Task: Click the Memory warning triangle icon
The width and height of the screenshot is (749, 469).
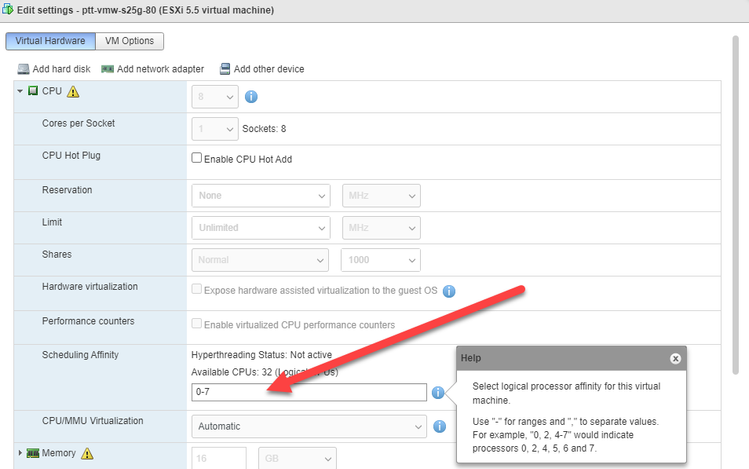Action: click(x=87, y=453)
